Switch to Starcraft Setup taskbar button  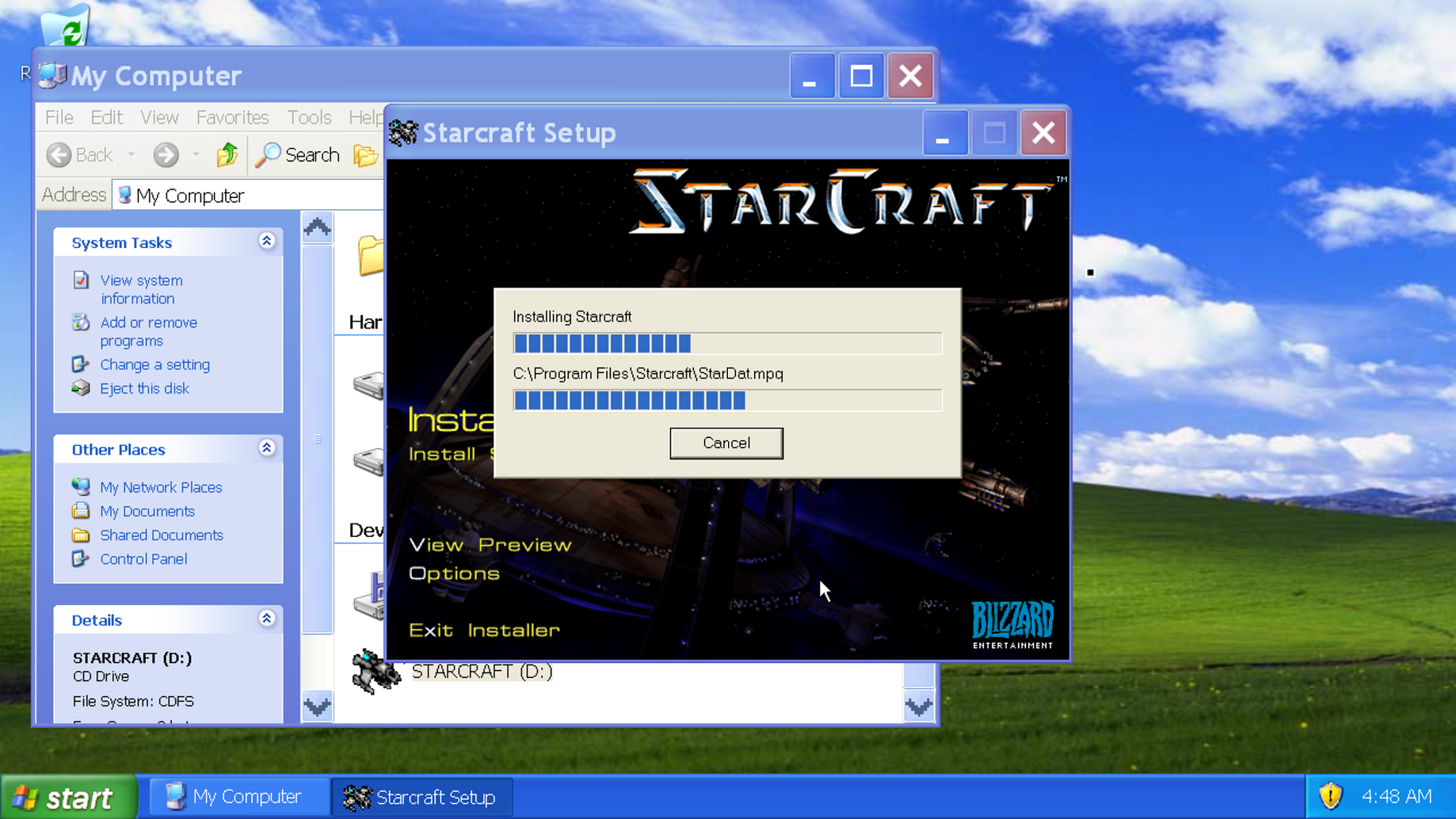point(421,797)
